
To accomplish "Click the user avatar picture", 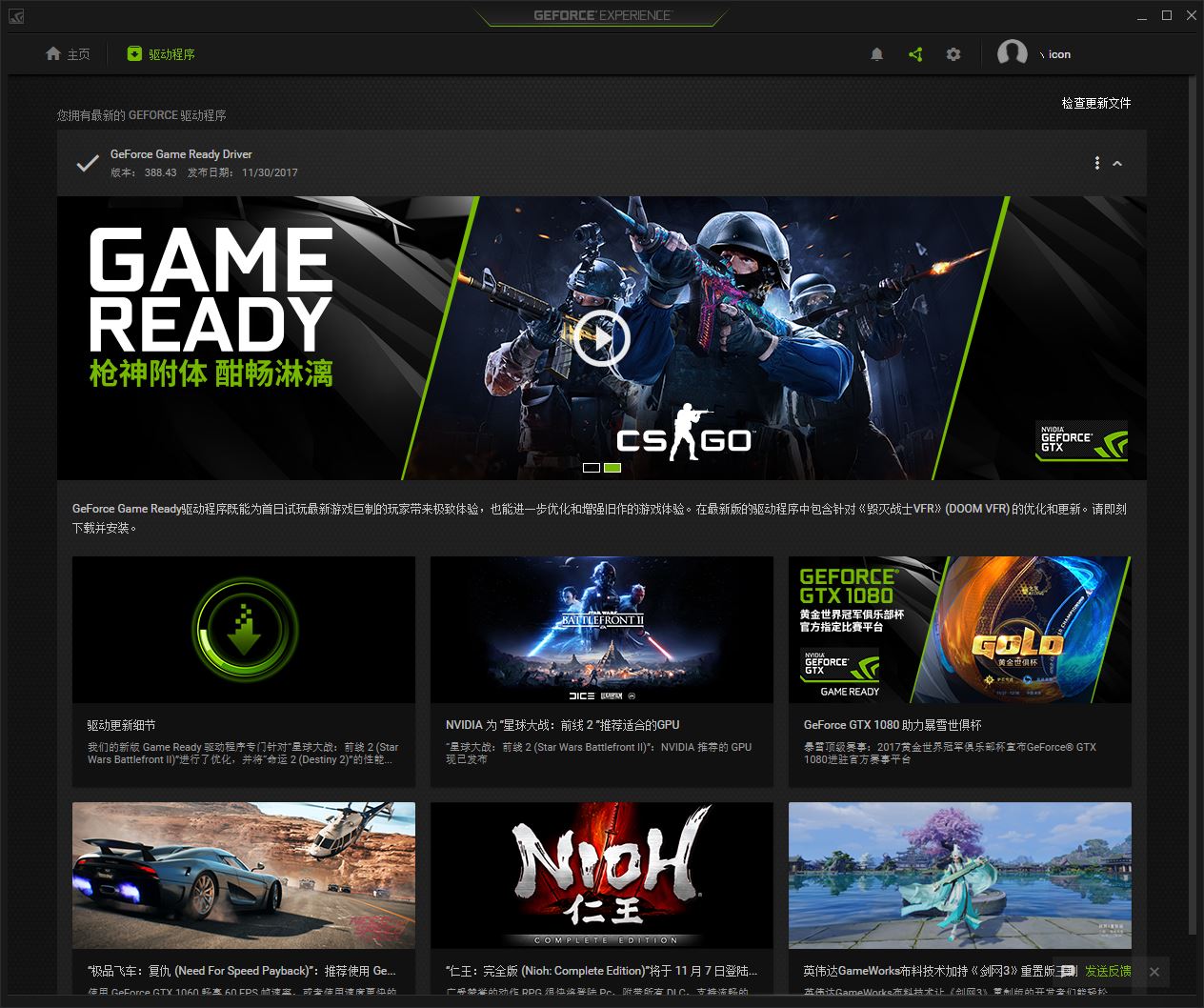I will [1013, 53].
